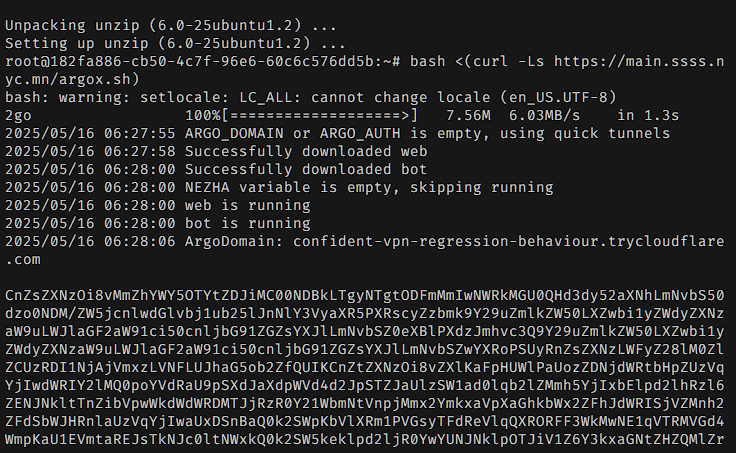
Task: Click the root@182fa886 shell prompt
Action: (x=202, y=61)
